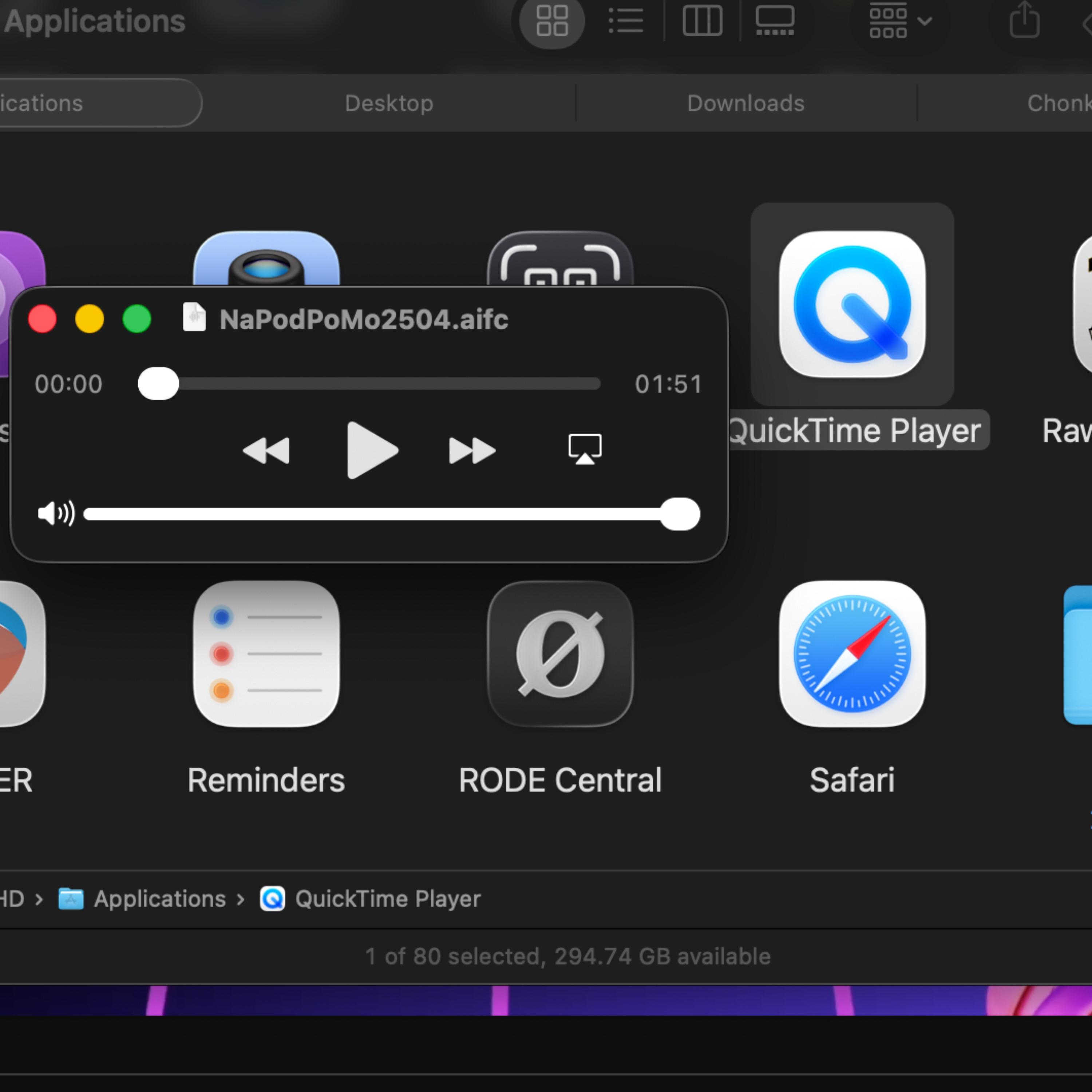Click the NaPodPoMo2504.aifc title file icon

click(x=194, y=317)
